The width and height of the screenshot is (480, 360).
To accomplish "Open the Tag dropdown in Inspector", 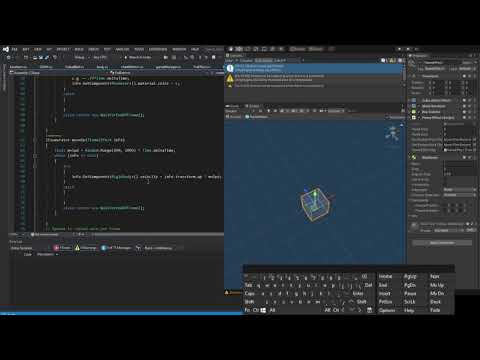I will click(x=435, y=69).
